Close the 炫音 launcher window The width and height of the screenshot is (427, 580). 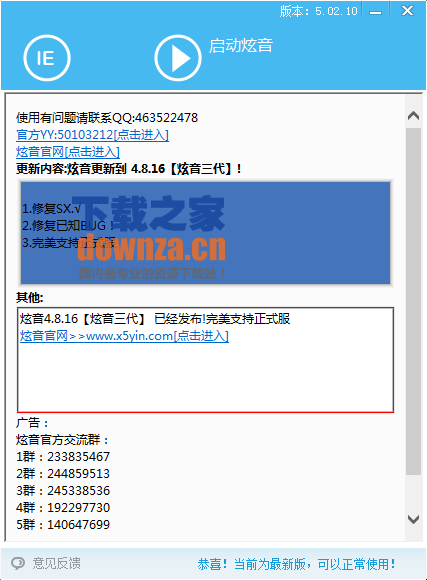click(x=407, y=11)
